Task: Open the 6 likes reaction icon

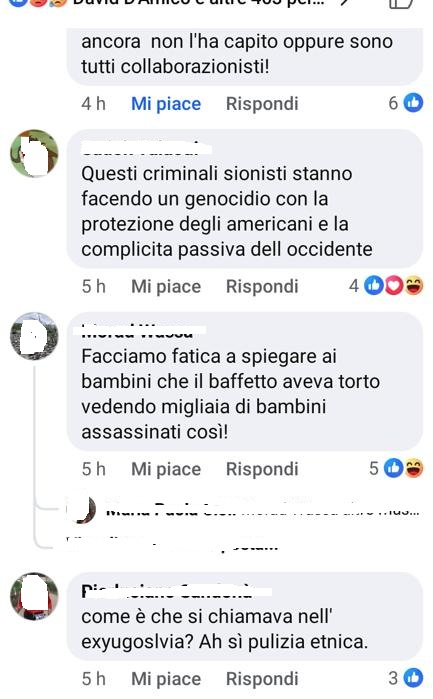Action: (413, 103)
